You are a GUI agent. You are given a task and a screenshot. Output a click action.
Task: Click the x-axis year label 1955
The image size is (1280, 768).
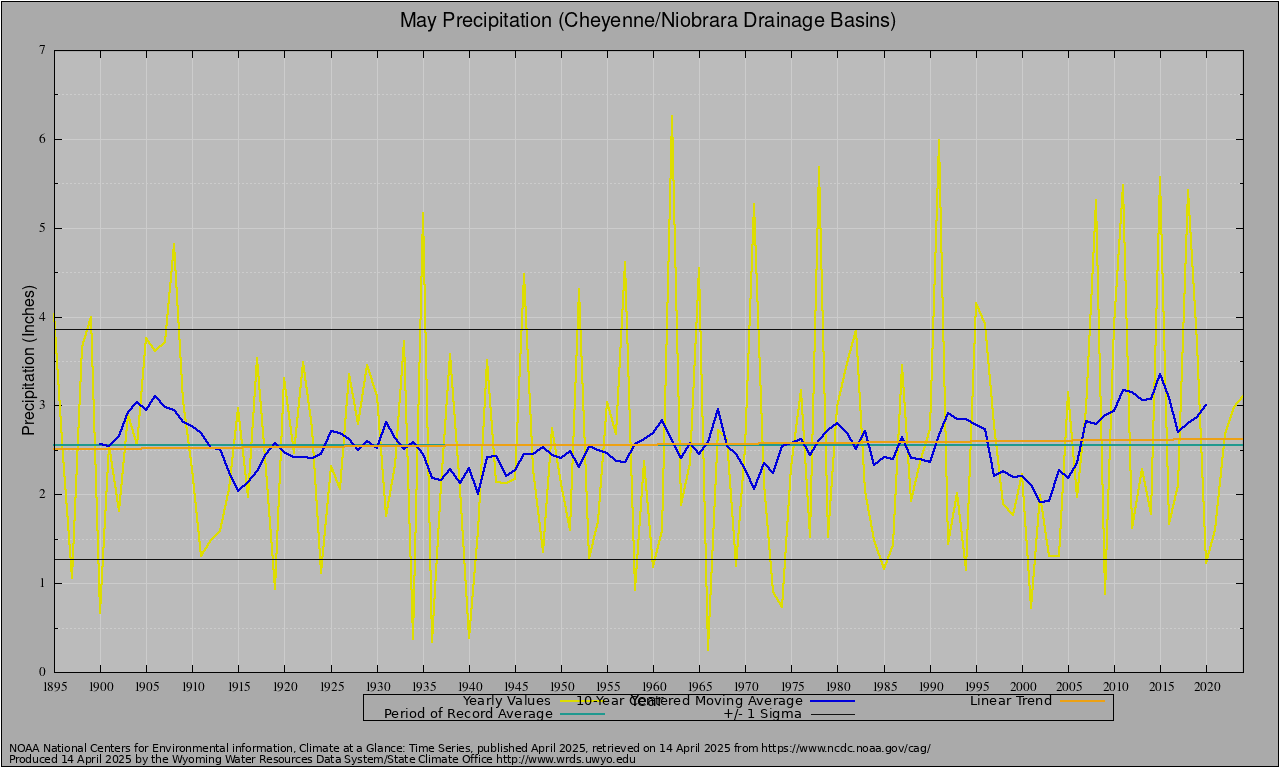tap(607, 686)
